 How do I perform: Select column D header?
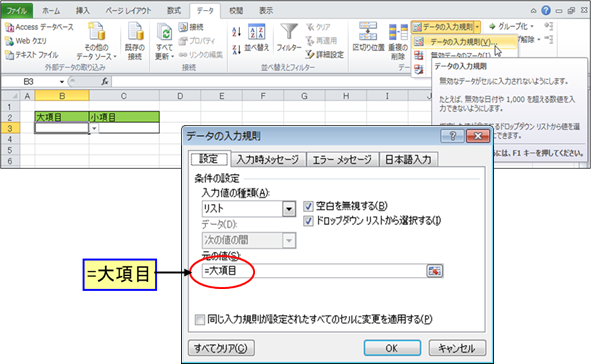click(x=180, y=96)
